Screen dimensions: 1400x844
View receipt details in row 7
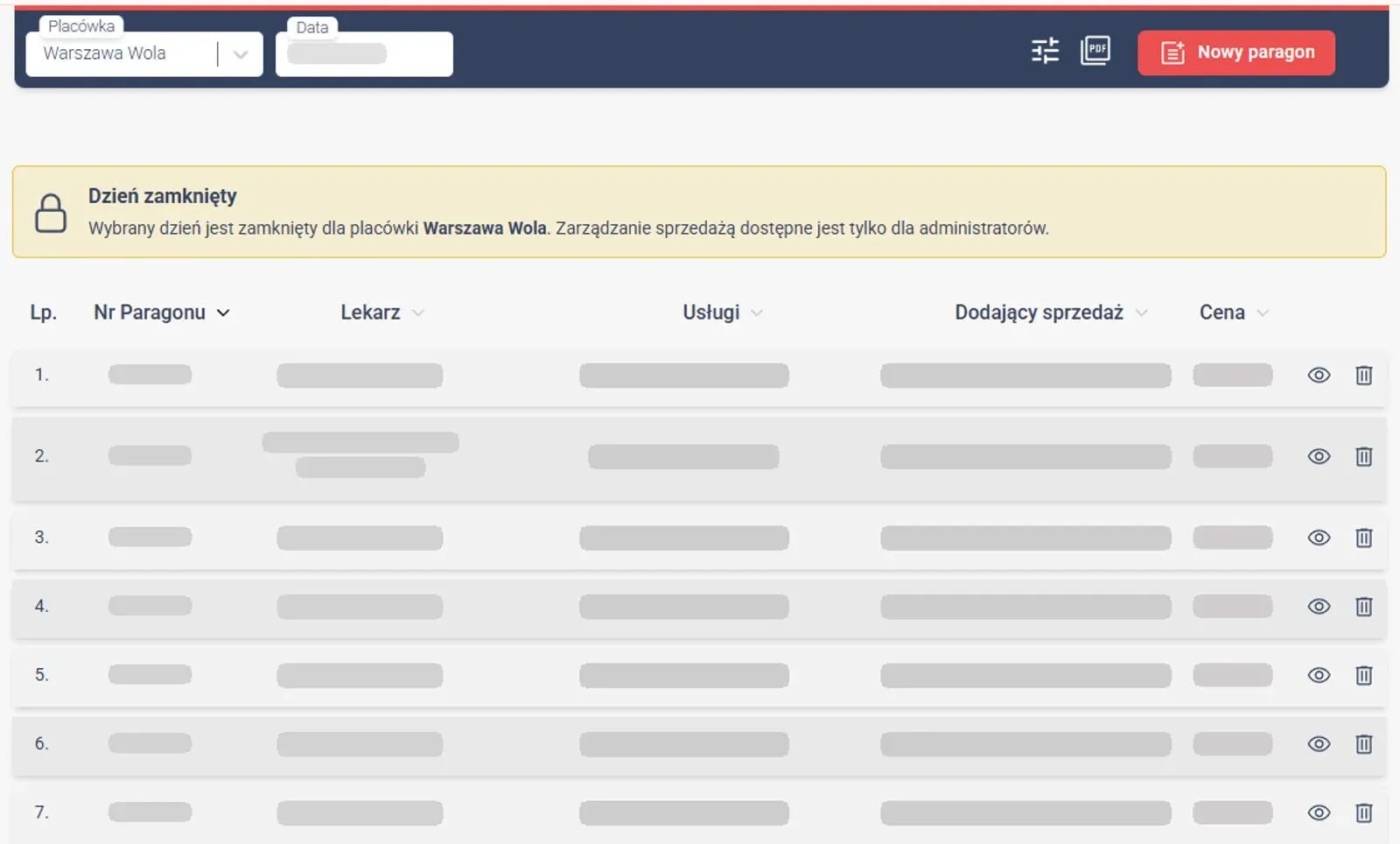tap(1319, 812)
